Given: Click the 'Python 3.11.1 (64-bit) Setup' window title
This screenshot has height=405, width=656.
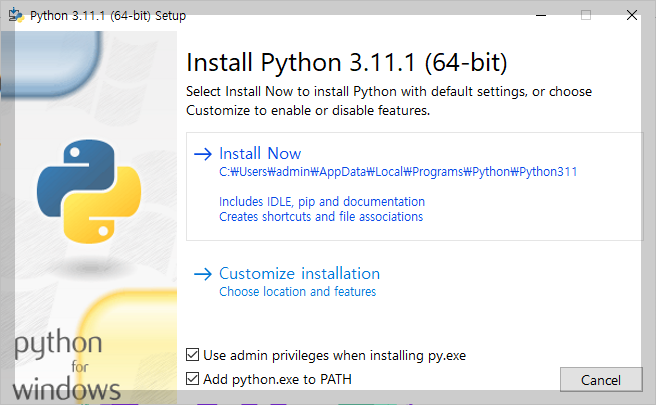Looking at the screenshot, I should 108,15.
